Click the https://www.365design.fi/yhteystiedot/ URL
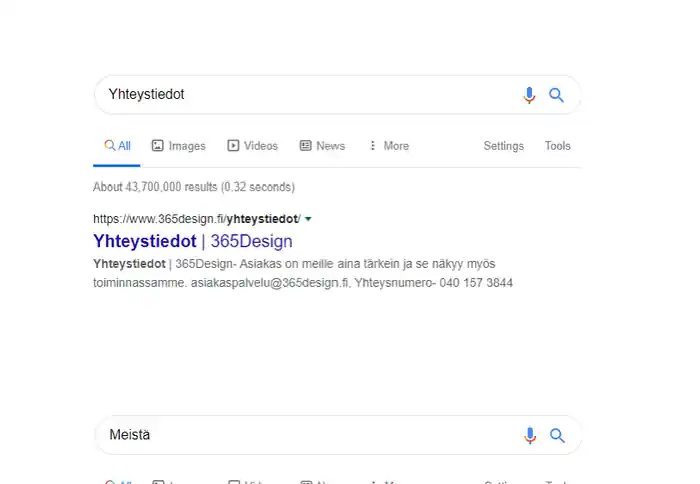 [197, 219]
